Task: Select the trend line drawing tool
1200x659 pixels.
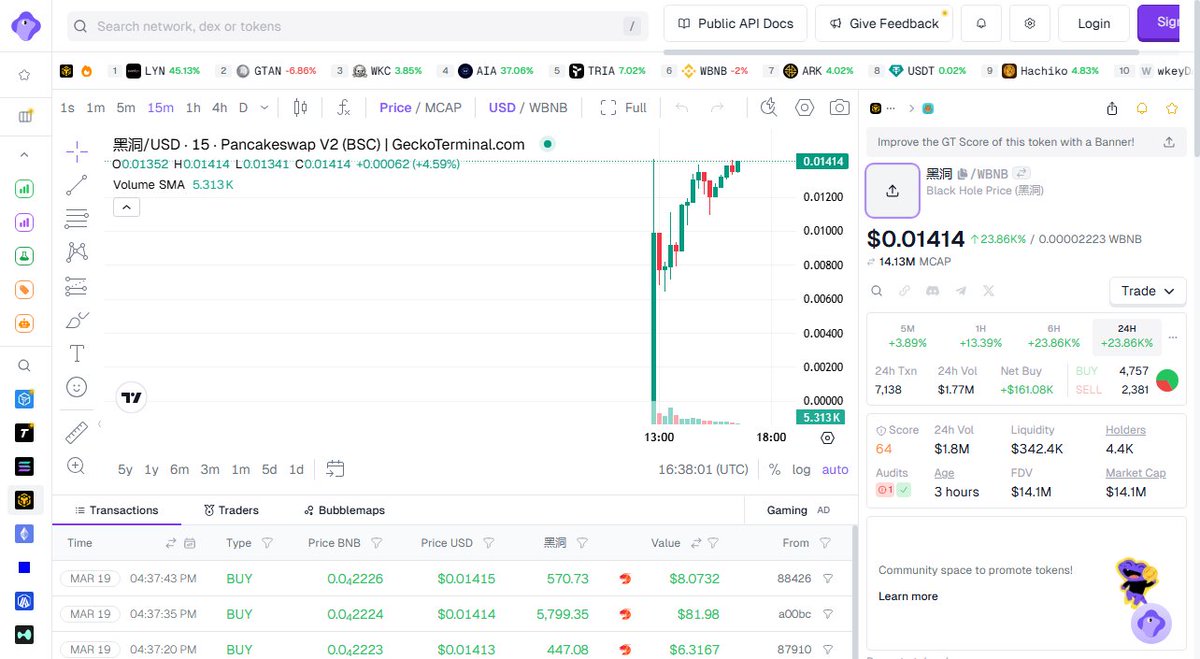Action: coord(77,185)
